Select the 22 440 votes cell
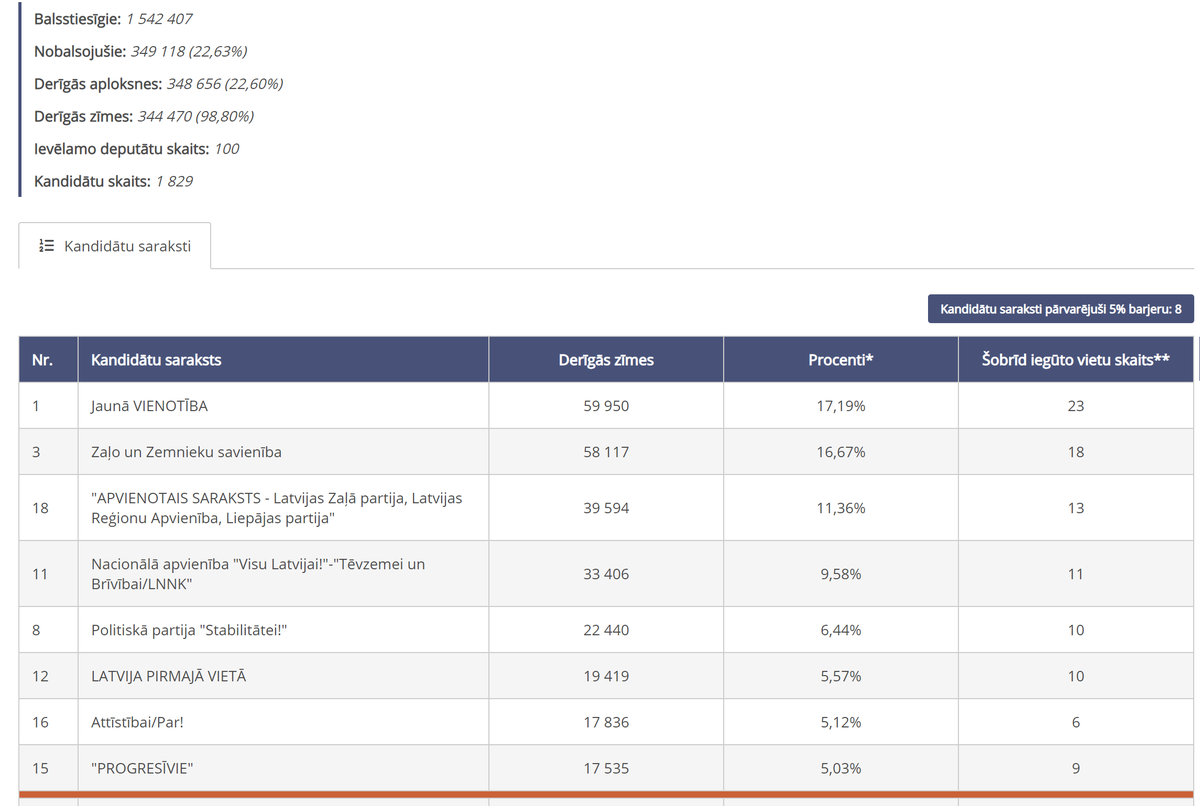Image resolution: width=1200 pixels, height=806 pixels. click(606, 630)
